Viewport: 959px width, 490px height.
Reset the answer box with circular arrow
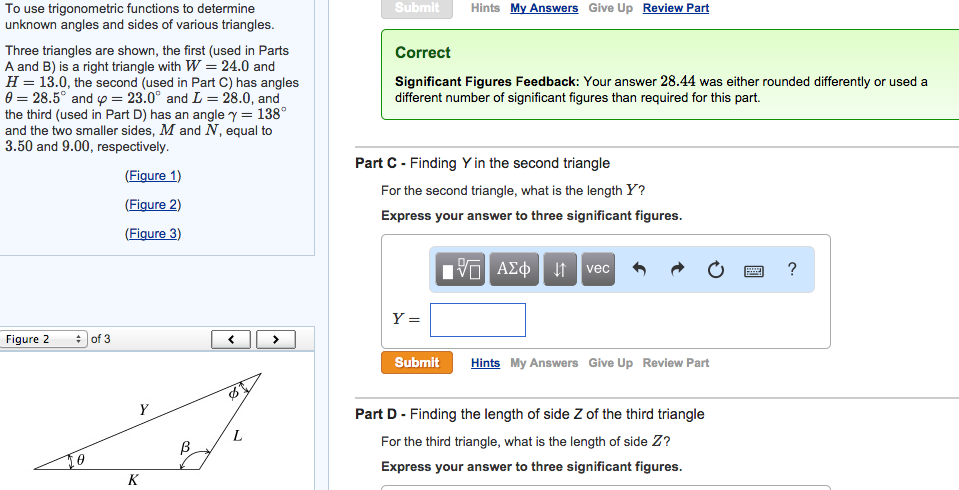pyautogui.click(x=716, y=269)
